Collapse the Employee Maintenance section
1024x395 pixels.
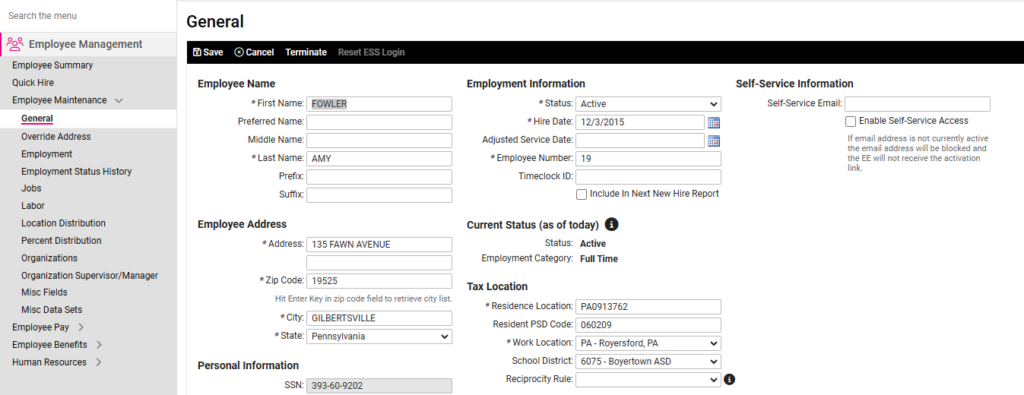pyautogui.click(x=118, y=101)
